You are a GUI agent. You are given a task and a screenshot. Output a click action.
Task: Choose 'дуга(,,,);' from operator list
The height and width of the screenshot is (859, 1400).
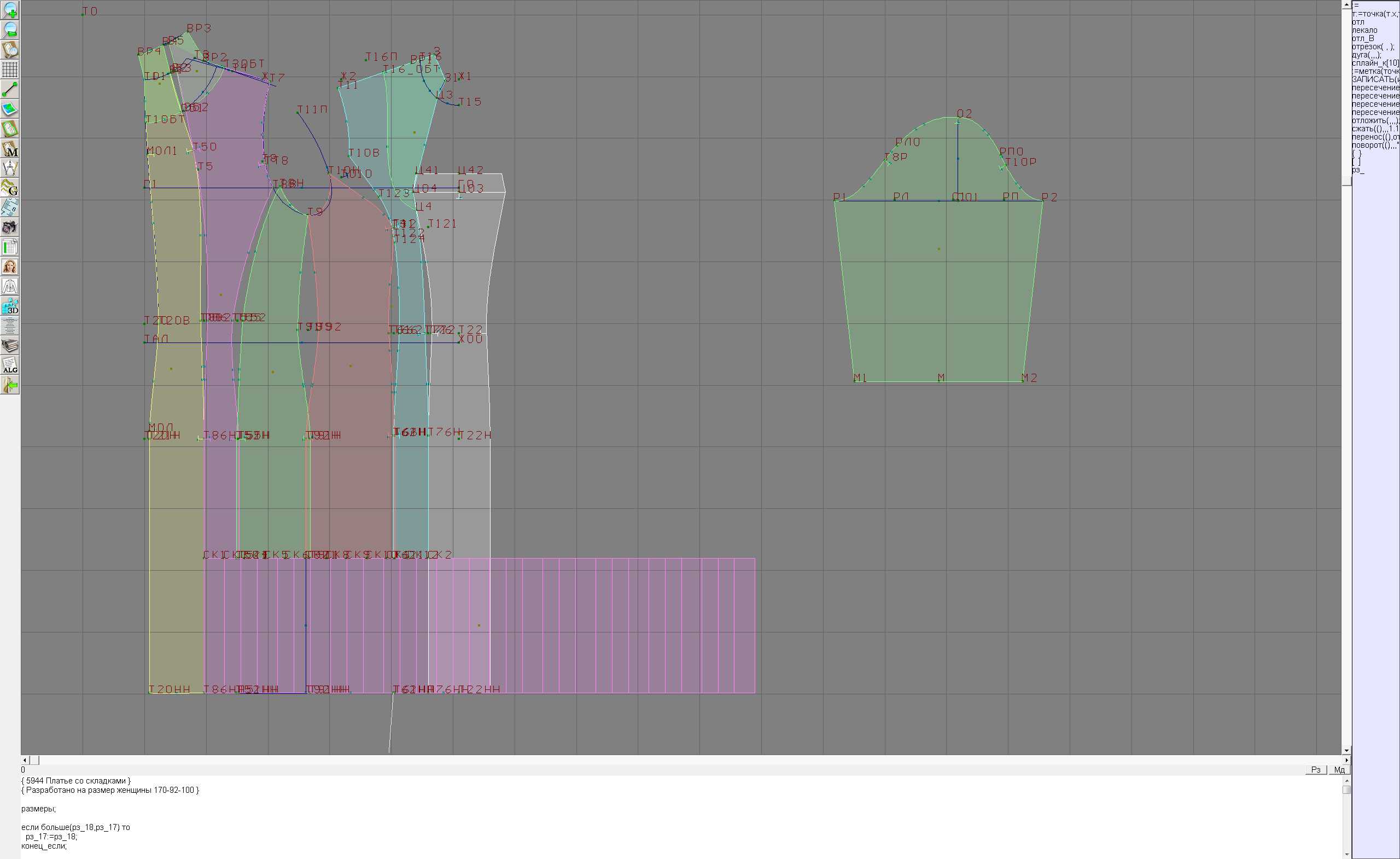(x=1366, y=55)
